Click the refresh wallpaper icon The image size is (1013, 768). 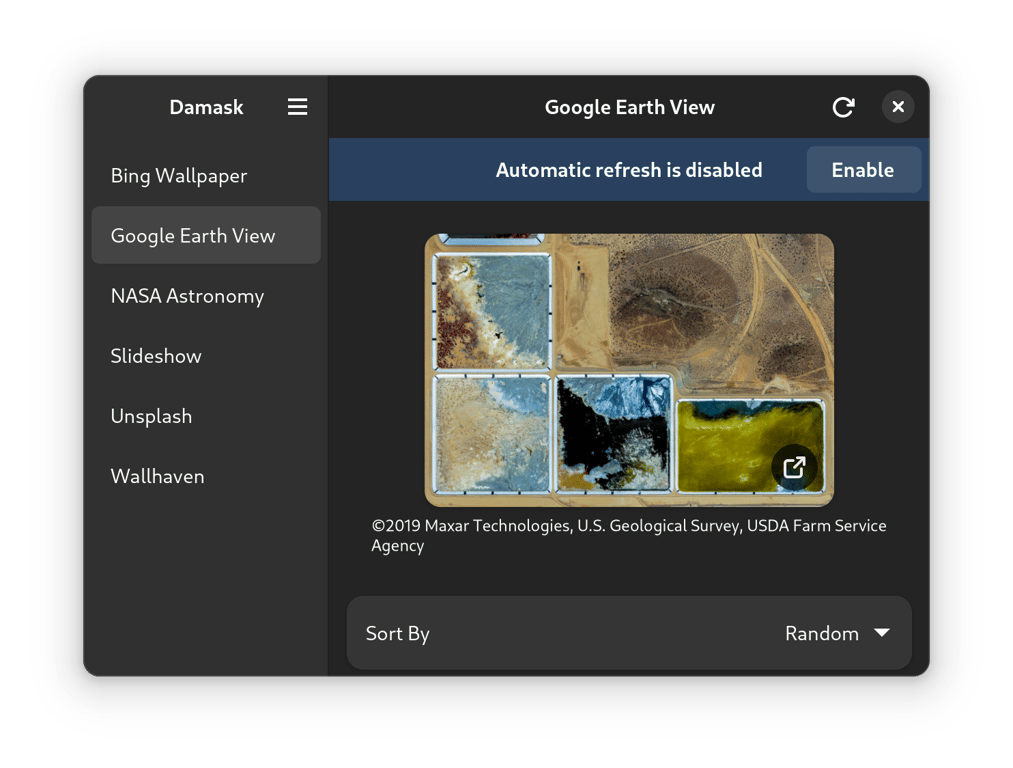tap(843, 107)
